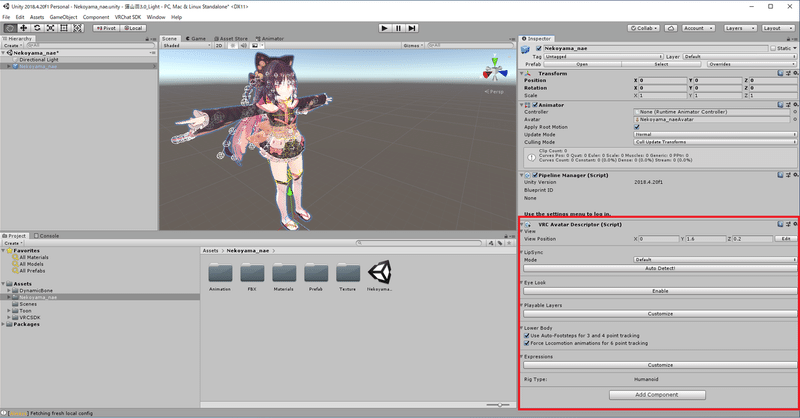Toggle the Local handle rotation button
800x418 pixels.
134,28
